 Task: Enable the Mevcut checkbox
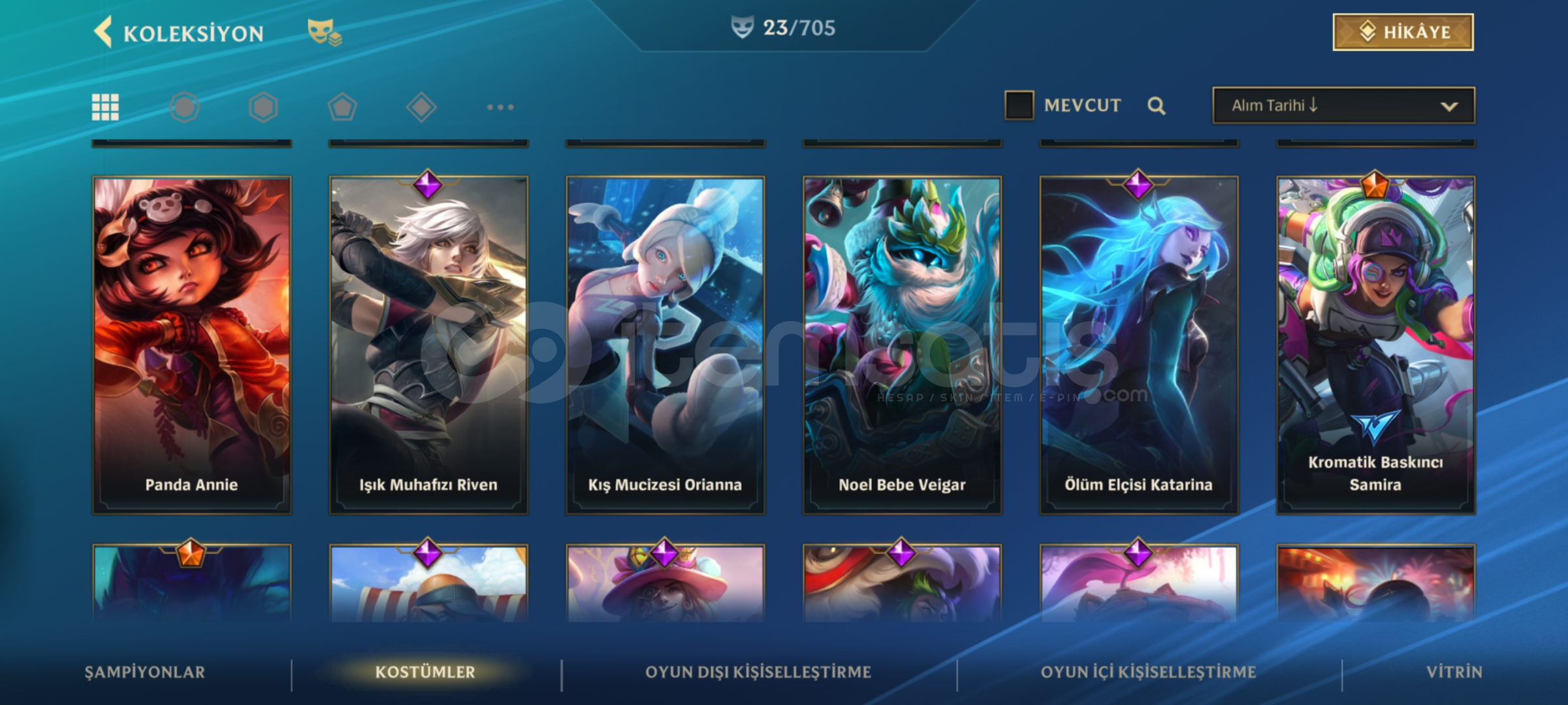[1019, 105]
